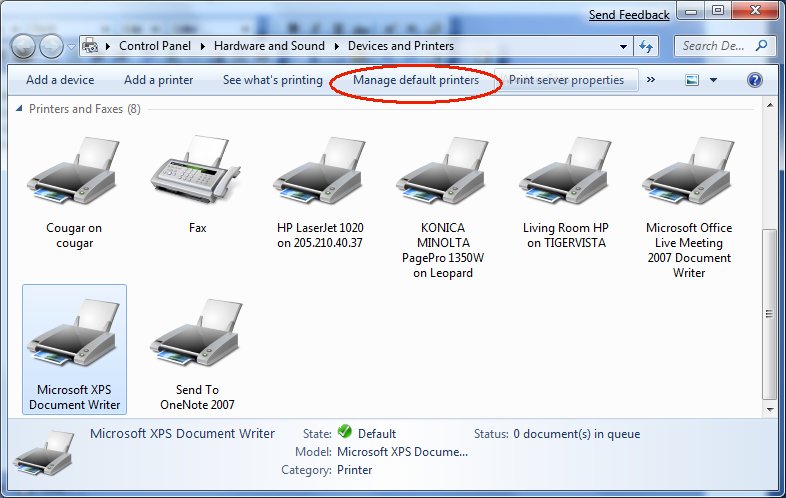Show more toolbar commands via double chevron

(x=651, y=79)
